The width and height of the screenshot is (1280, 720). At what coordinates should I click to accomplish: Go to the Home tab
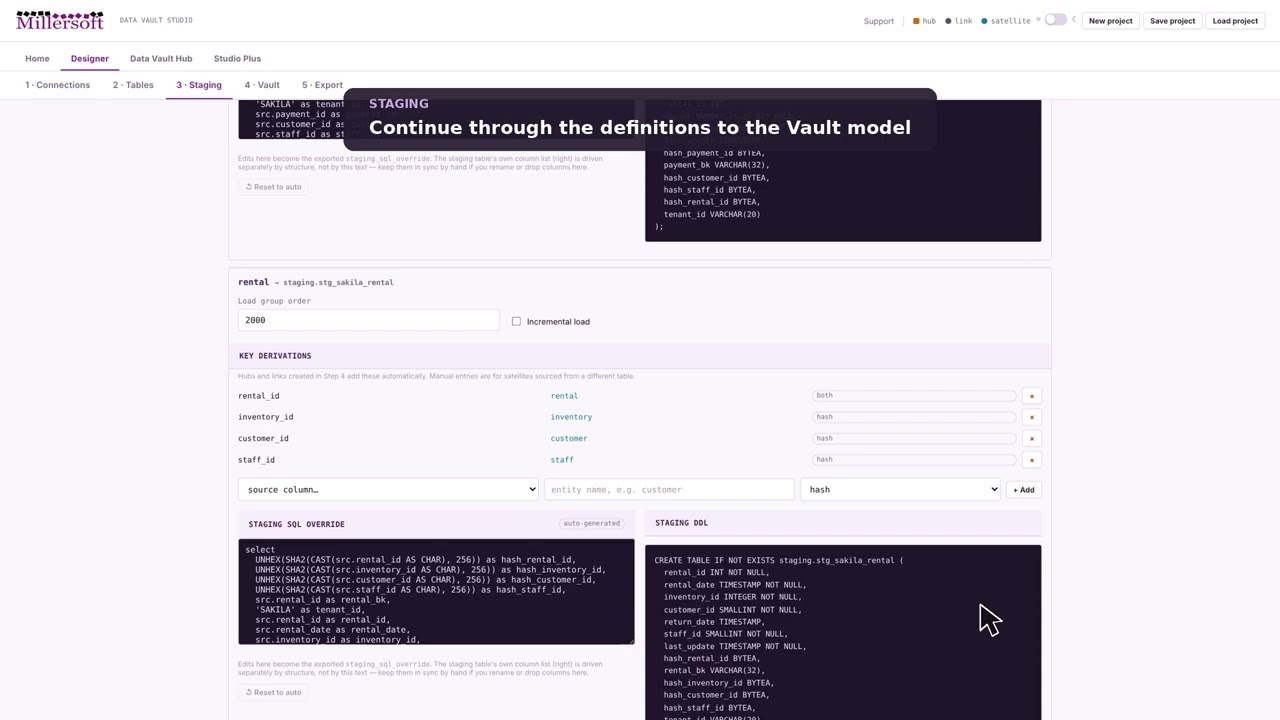[37, 59]
